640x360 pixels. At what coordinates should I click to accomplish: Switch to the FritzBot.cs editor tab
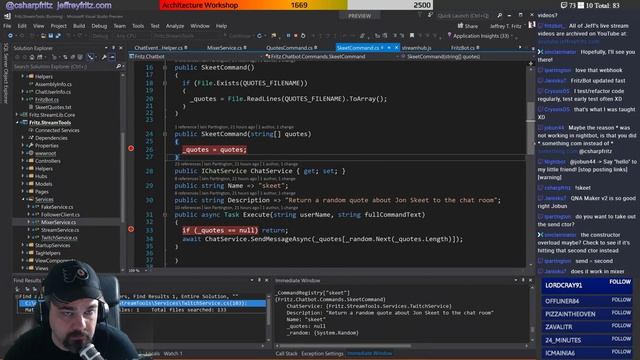point(462,48)
